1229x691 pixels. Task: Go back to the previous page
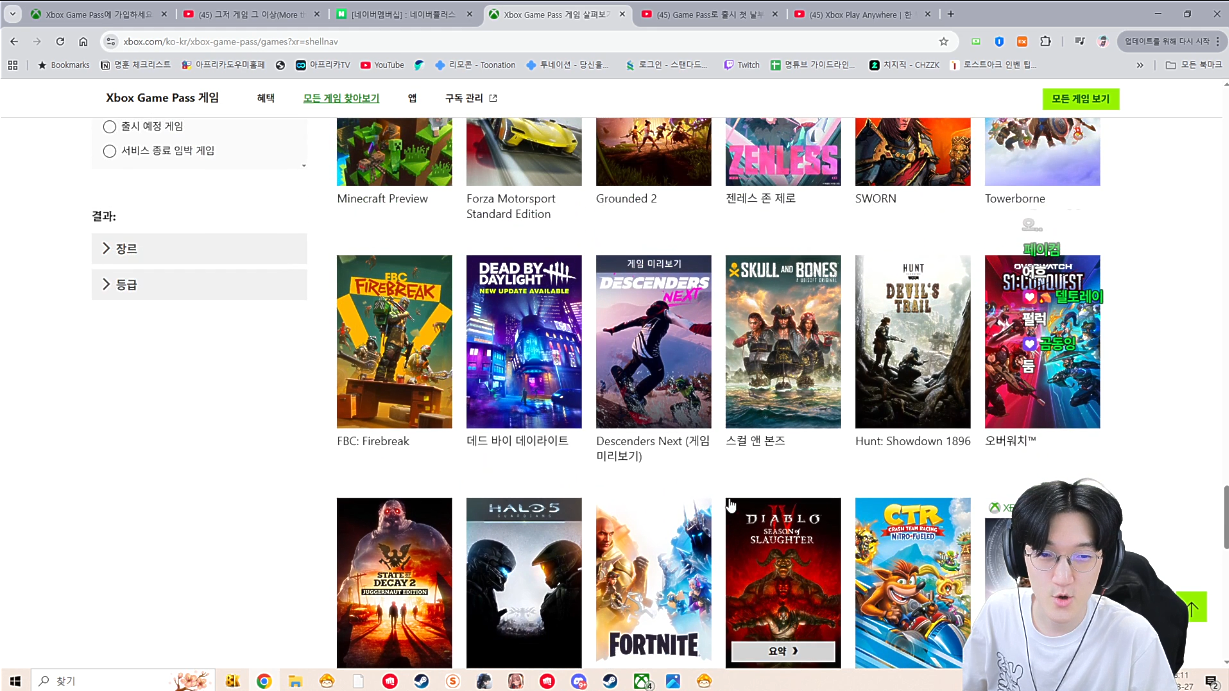click(14, 42)
